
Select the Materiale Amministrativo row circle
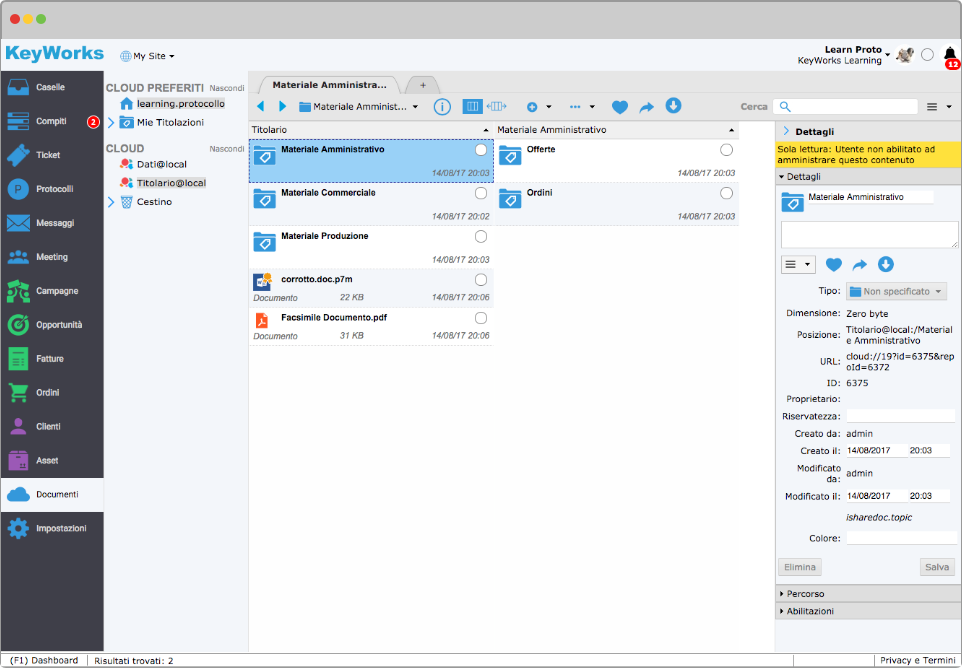tap(481, 150)
